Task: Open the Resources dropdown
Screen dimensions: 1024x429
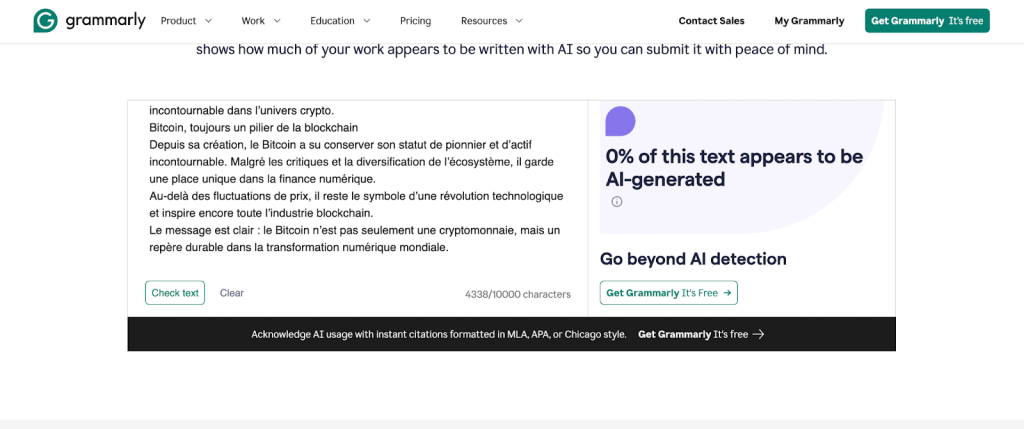Action: pos(491,21)
